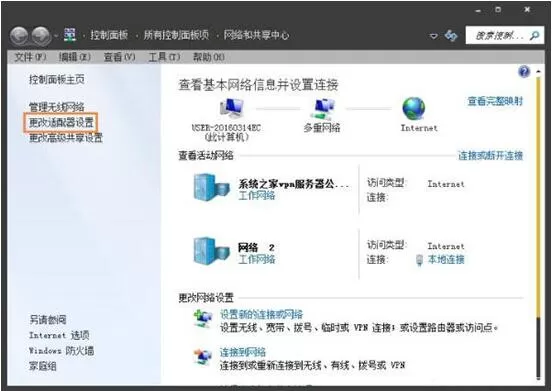
Task: Select 网络和共享中心 in the breadcrumb
Action: (256, 35)
